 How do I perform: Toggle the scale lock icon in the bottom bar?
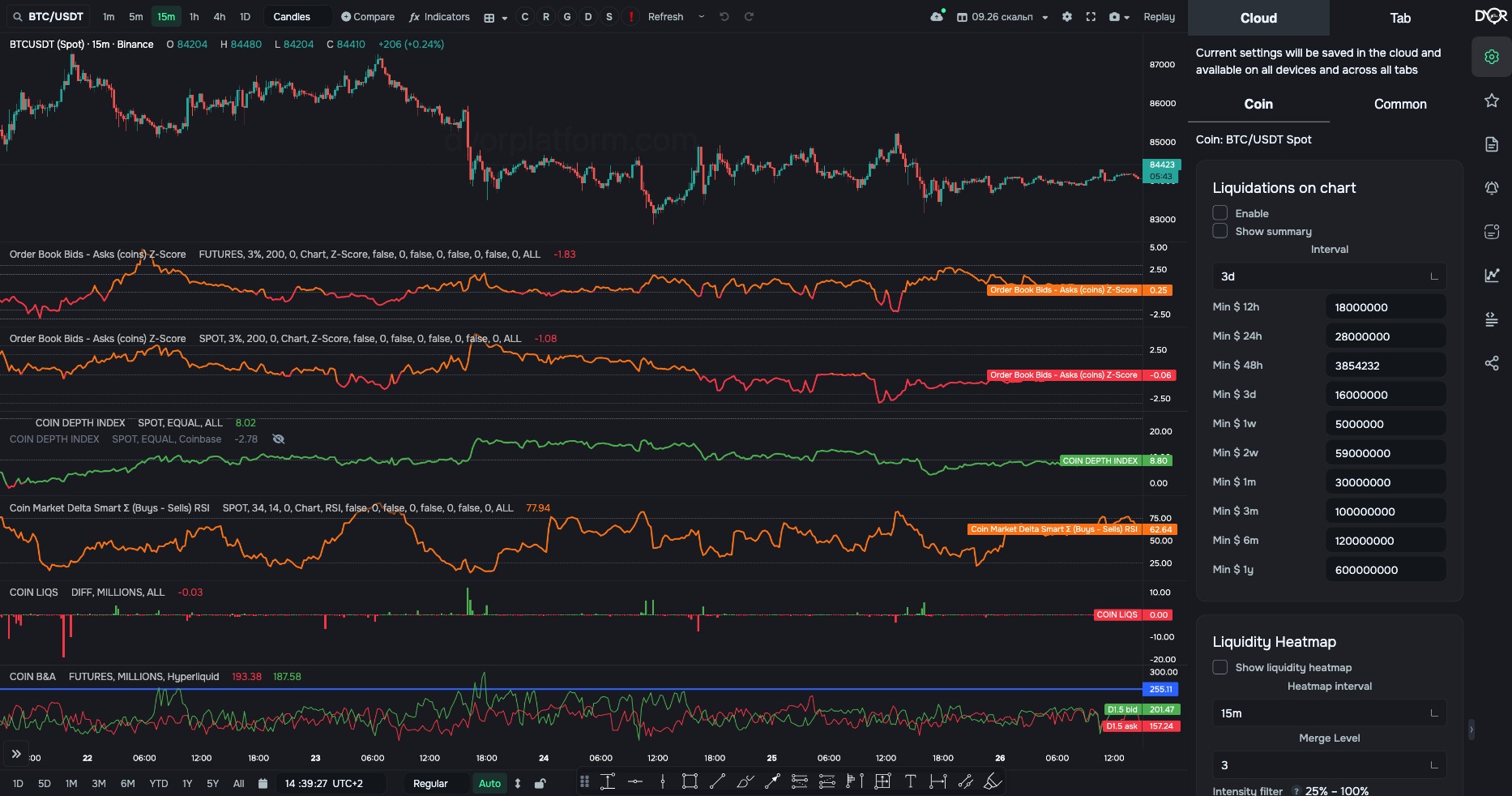coord(540,783)
